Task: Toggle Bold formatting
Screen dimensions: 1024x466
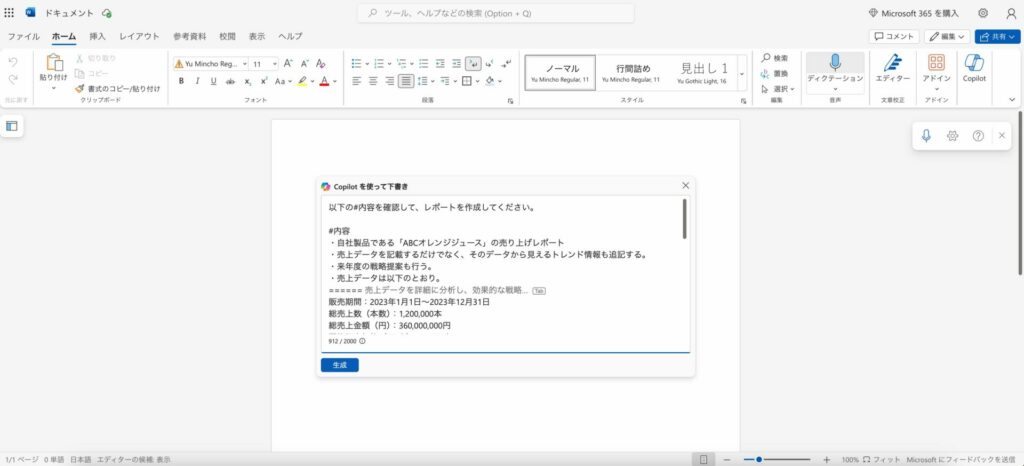Action: (x=181, y=82)
